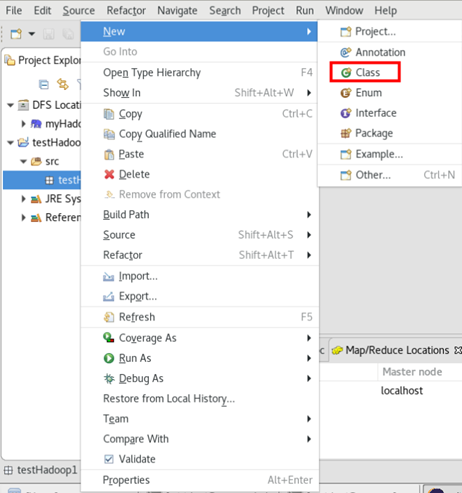
Task: Select the localhost master node cell
Action: (x=402, y=391)
